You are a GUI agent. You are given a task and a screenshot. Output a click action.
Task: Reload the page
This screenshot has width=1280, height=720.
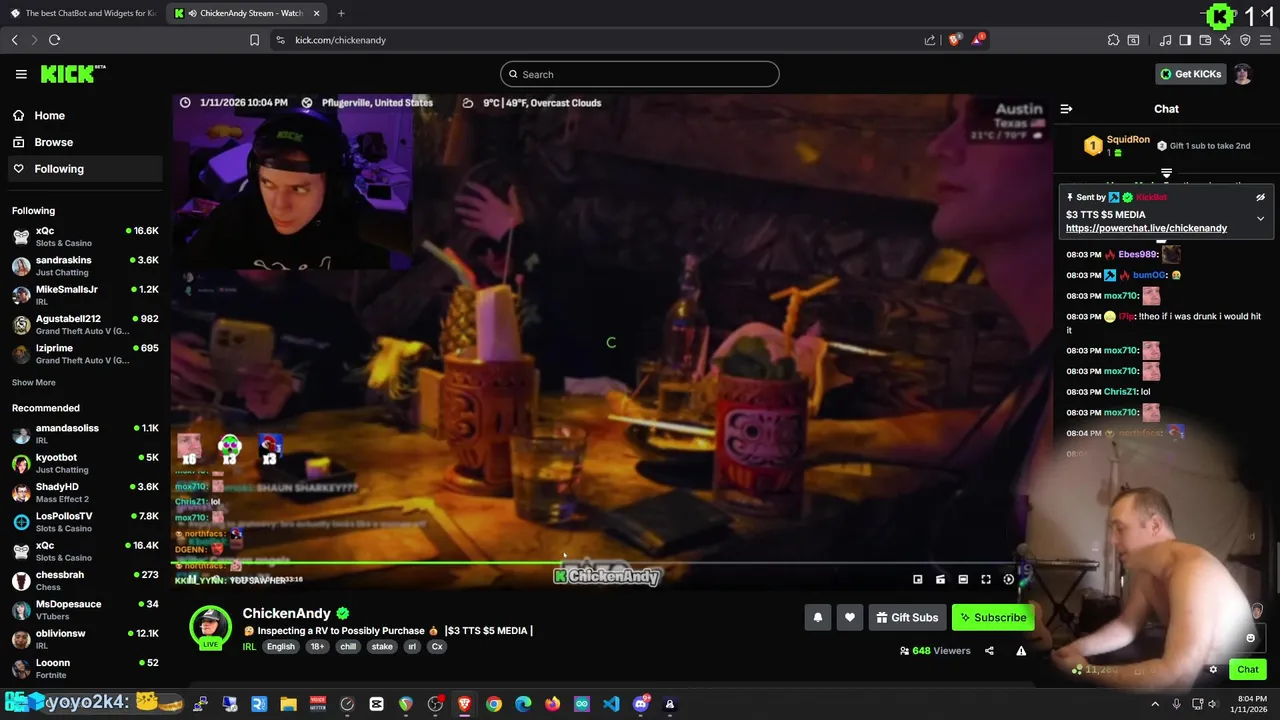coord(54,40)
